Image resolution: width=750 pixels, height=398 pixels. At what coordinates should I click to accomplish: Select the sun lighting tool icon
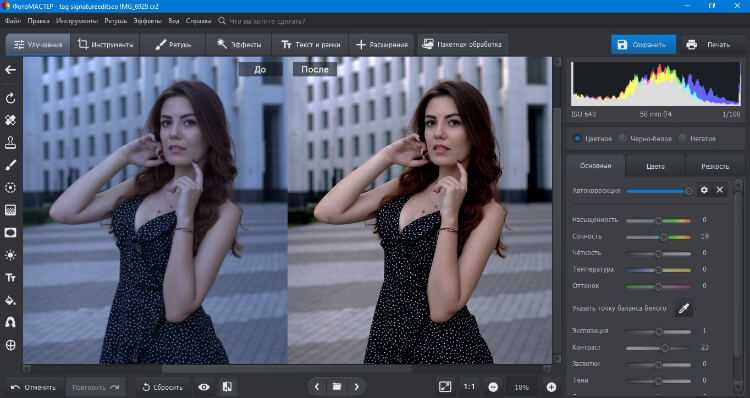[x=11, y=255]
